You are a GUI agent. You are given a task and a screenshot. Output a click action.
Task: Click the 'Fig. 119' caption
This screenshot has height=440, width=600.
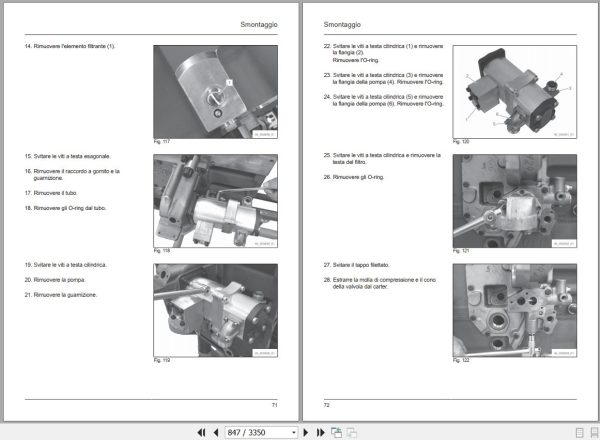tap(161, 360)
